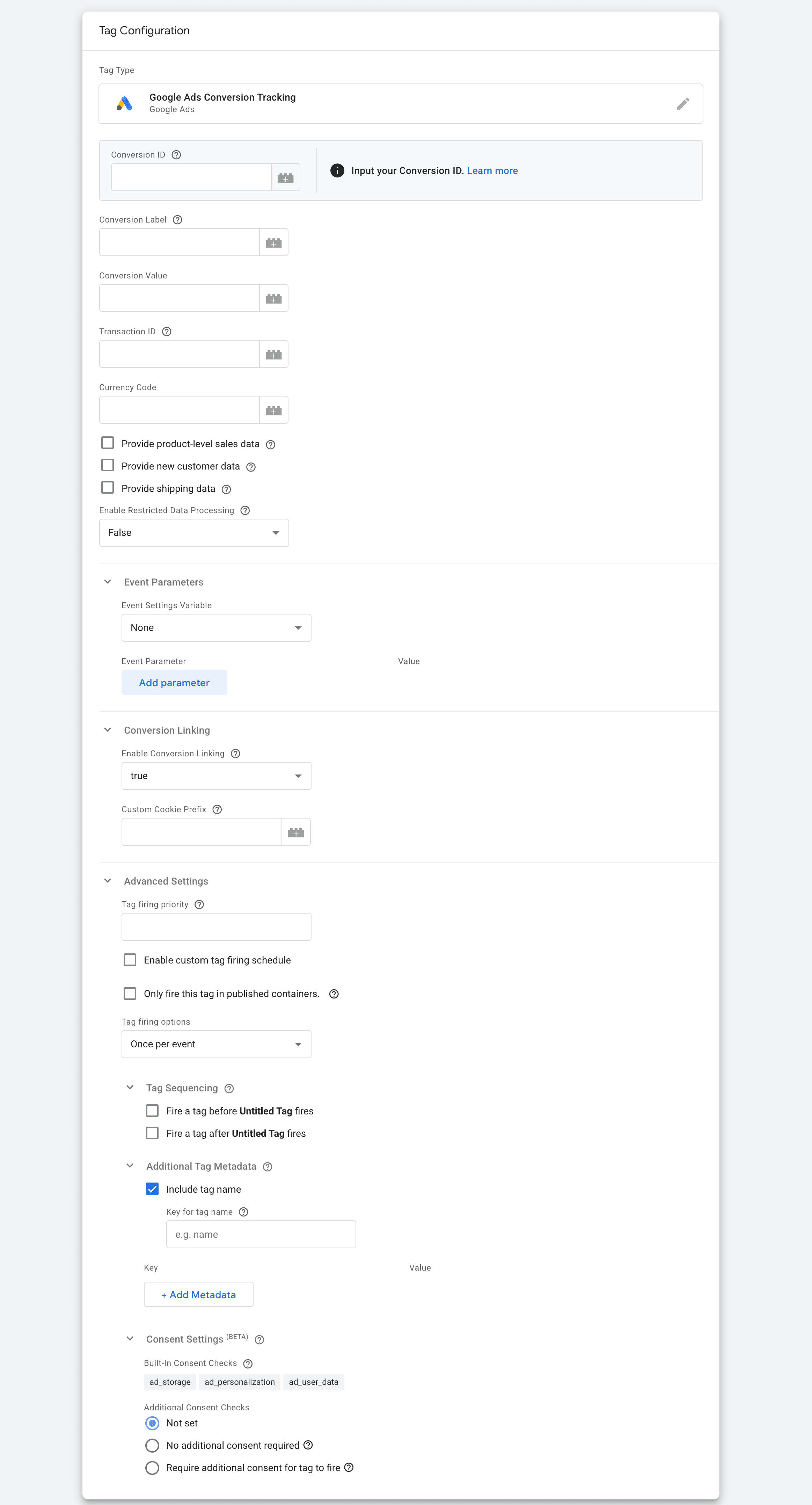The width and height of the screenshot is (812, 1505).
Task: Click the Tag firing priority field
Action: (216, 926)
